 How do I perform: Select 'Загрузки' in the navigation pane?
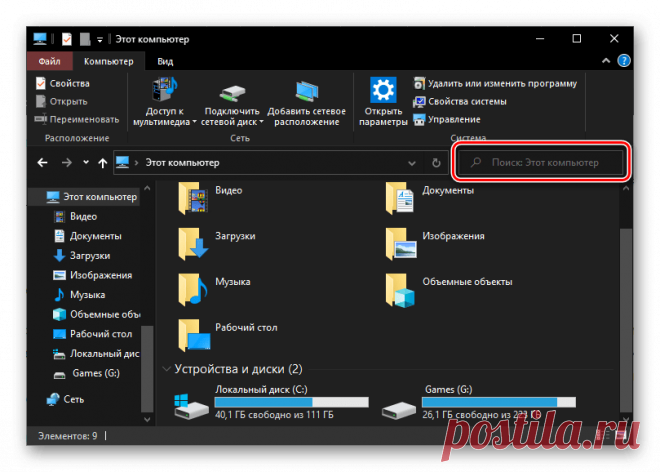(x=82, y=256)
